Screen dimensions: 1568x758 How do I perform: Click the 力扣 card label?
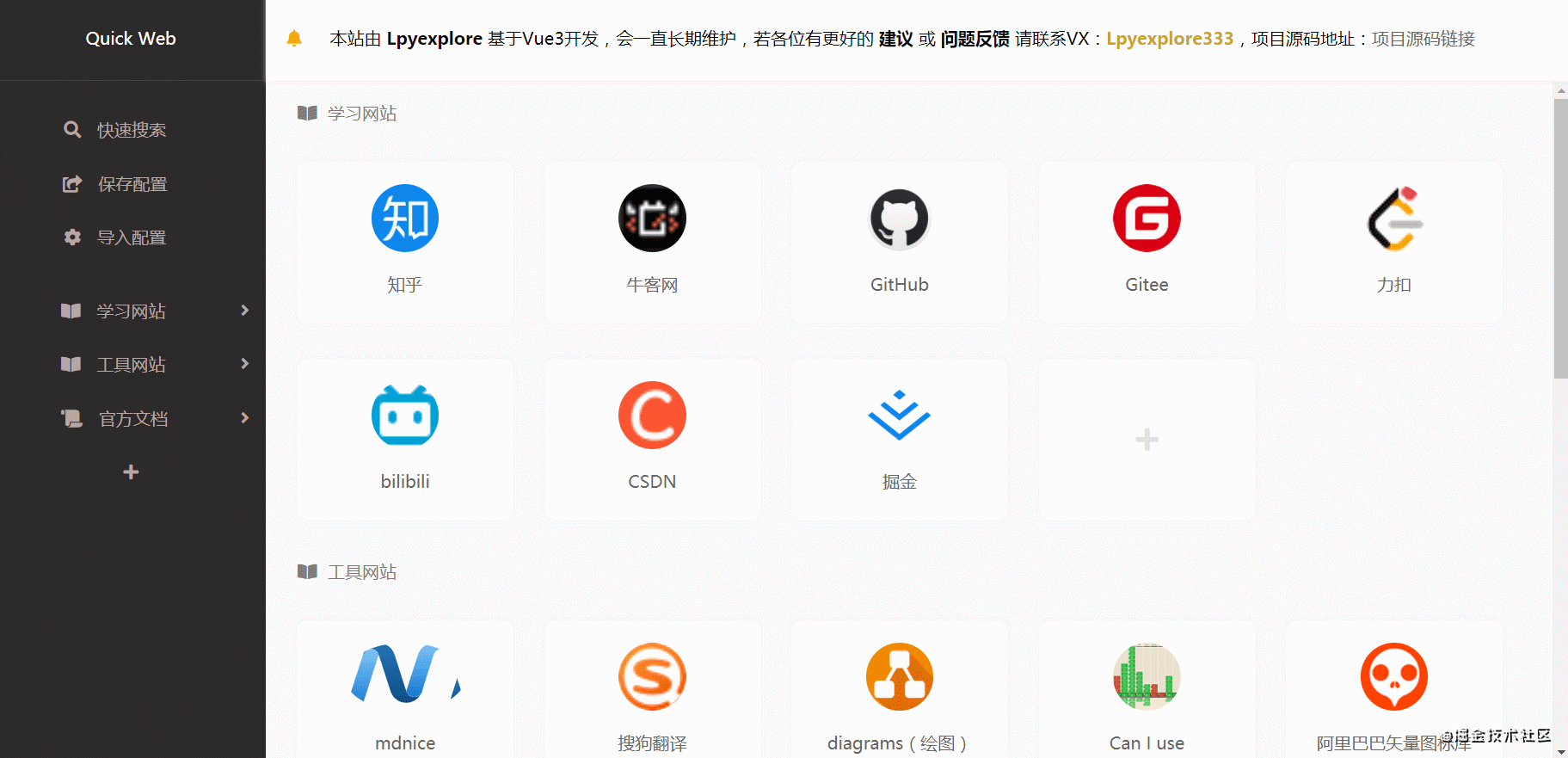(x=1394, y=285)
